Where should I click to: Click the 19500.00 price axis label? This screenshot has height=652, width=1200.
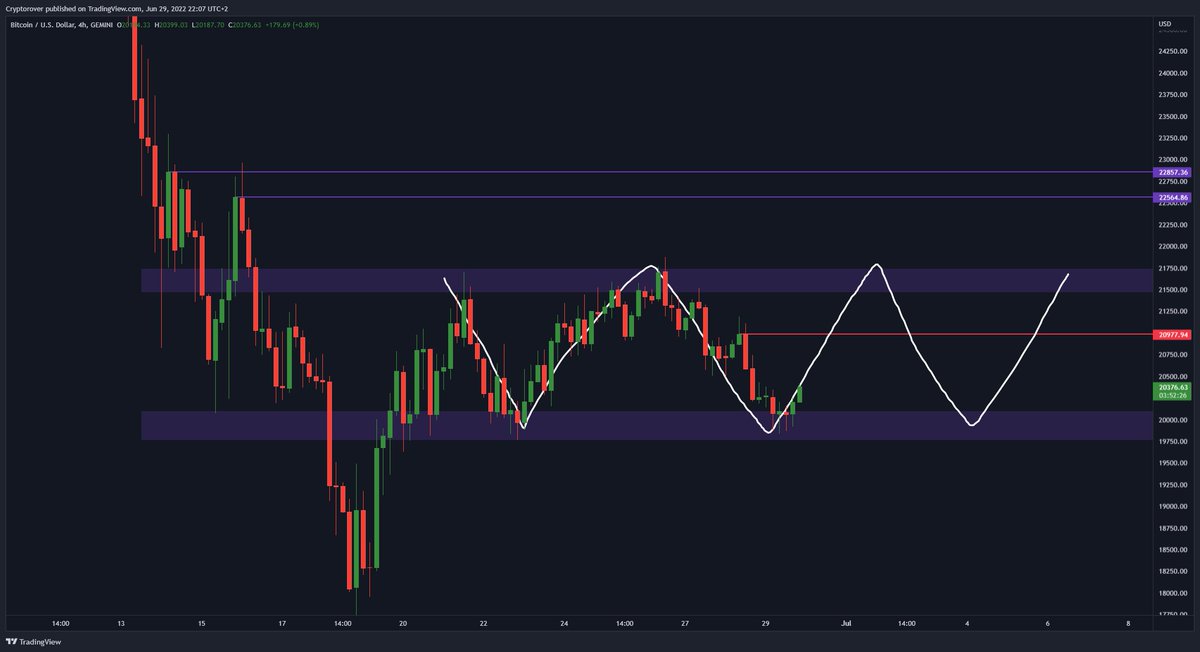click(x=1172, y=463)
